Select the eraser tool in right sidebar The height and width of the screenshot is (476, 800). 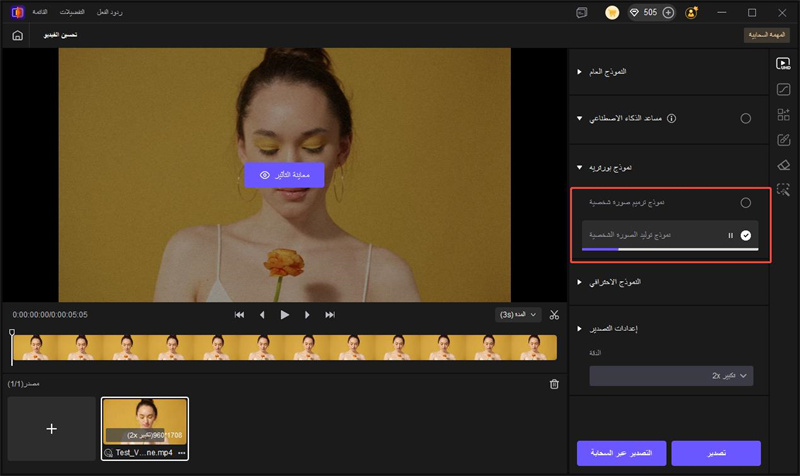[x=784, y=164]
